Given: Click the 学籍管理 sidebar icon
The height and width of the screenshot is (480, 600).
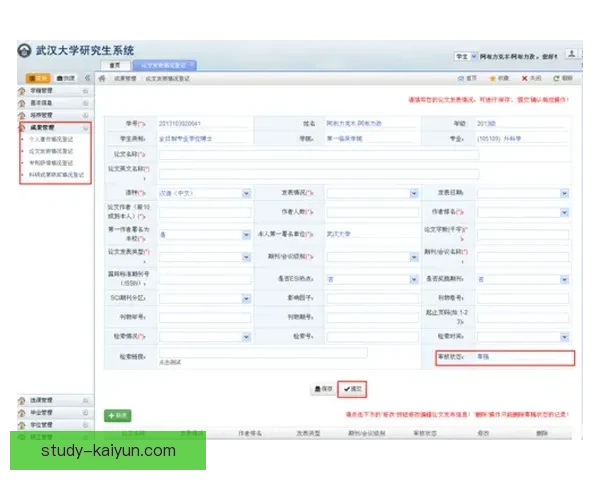Looking at the screenshot, I should [x=22, y=91].
